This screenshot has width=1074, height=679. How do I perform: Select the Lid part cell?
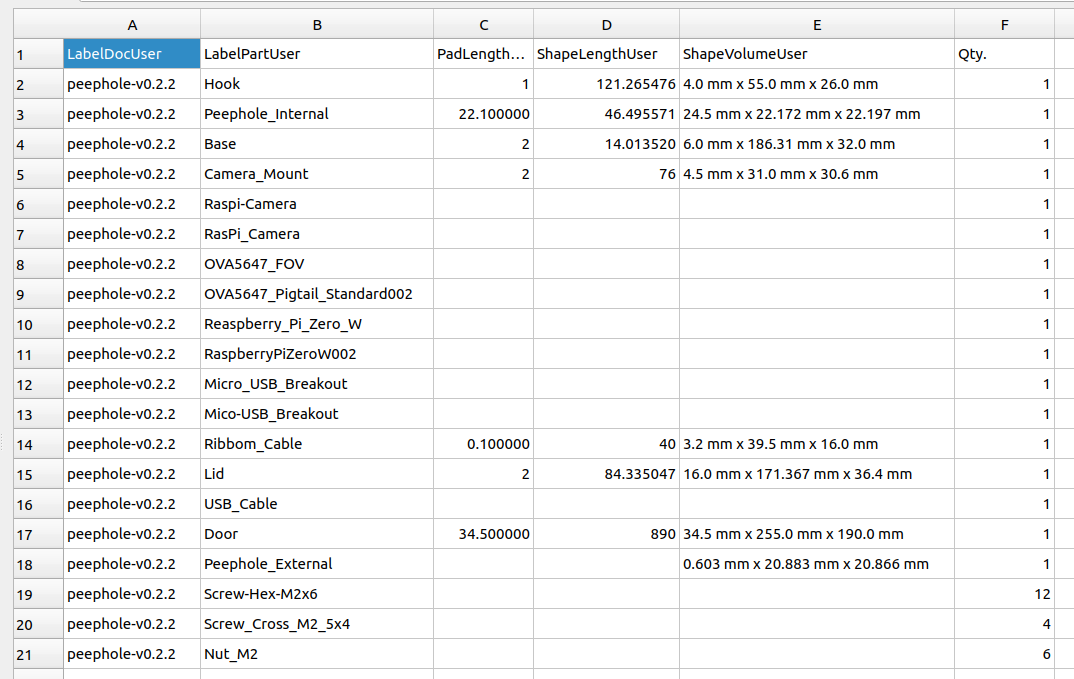pos(317,474)
